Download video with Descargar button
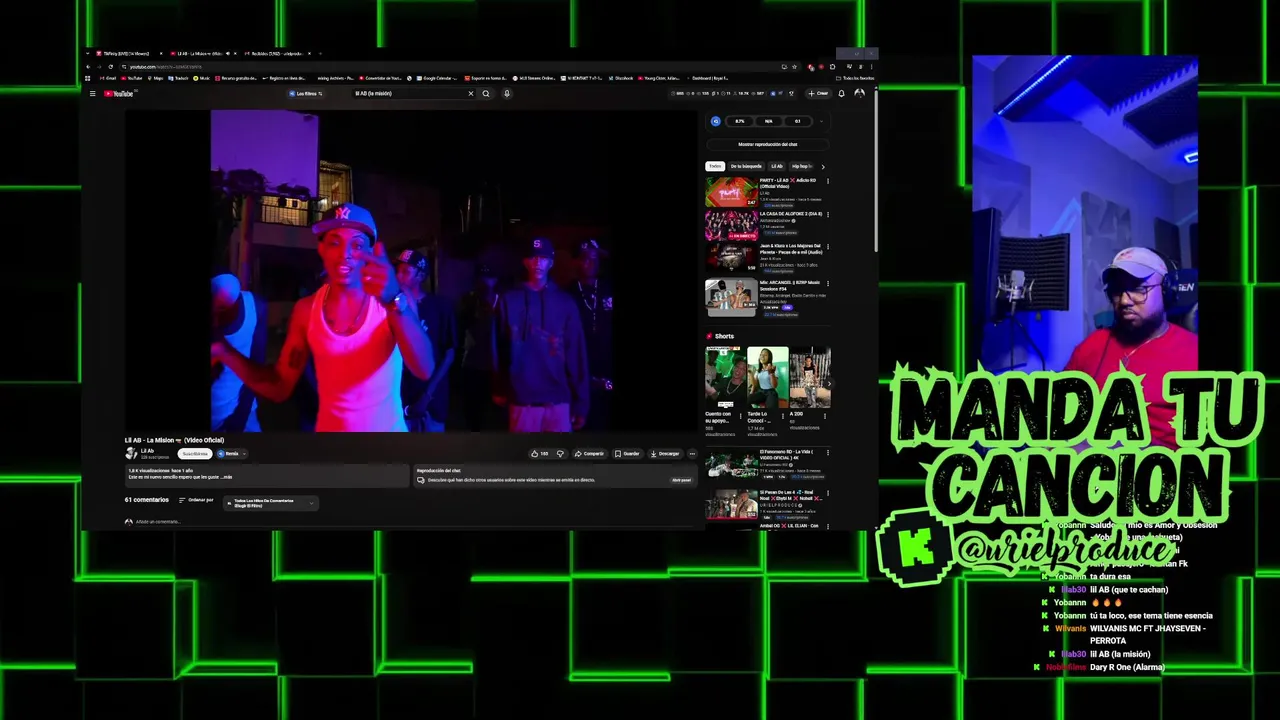This screenshot has height=720, width=1280. tap(665, 454)
